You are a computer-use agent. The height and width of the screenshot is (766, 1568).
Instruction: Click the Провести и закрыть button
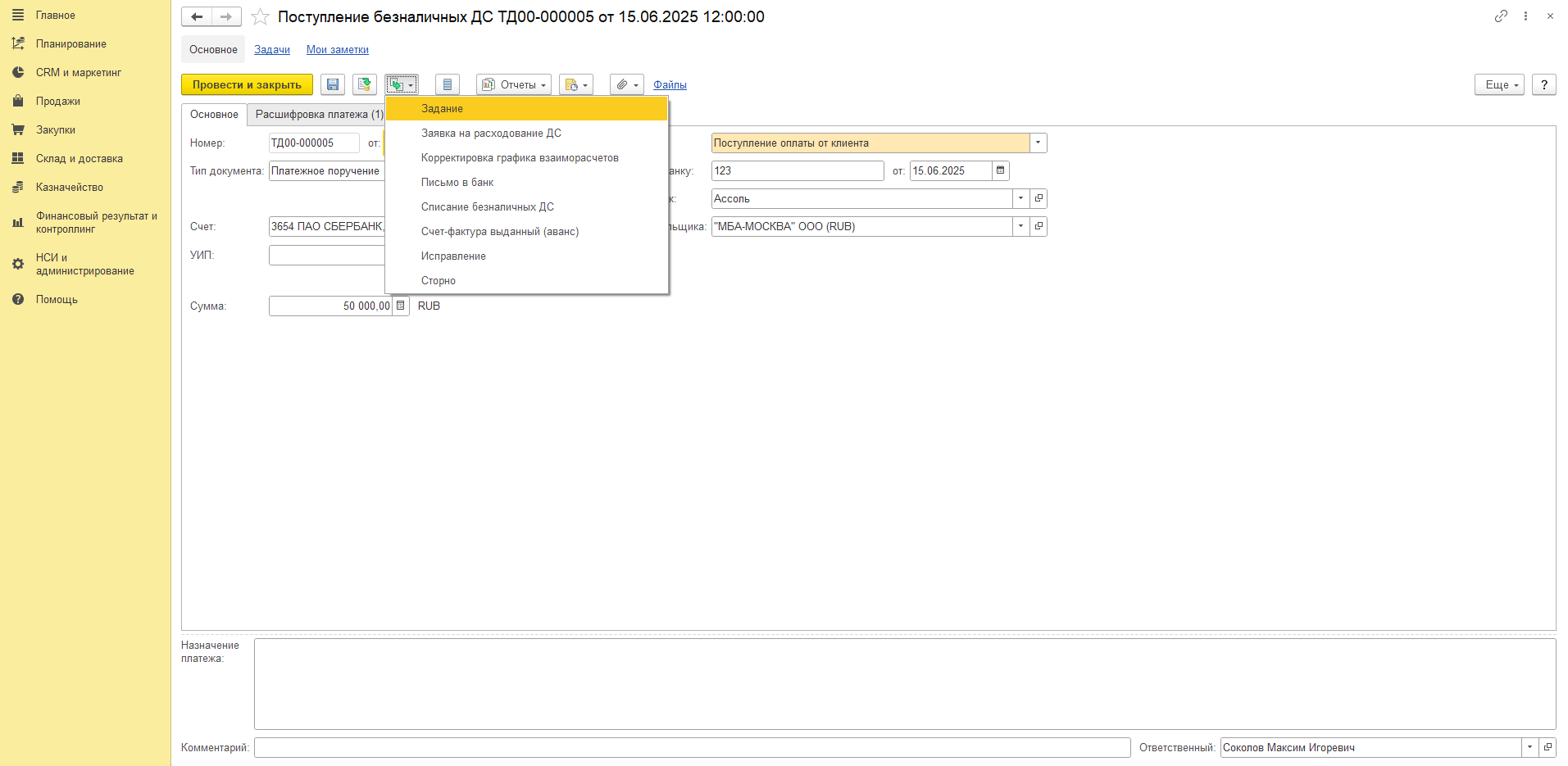247,84
